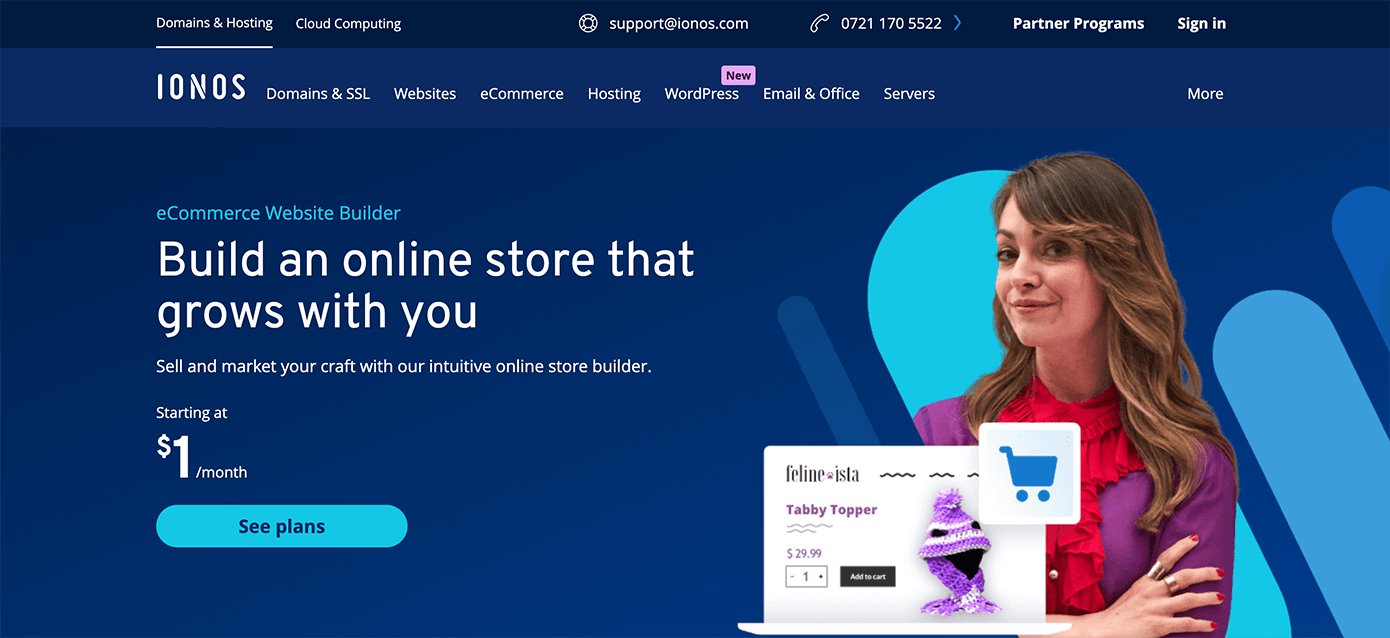Click the Add to cart button
Viewport: 1390px width, 638px height.
(x=868, y=577)
